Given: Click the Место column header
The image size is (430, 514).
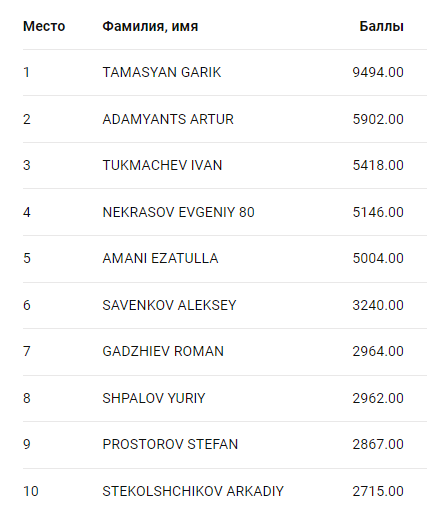Looking at the screenshot, I should coord(44,26).
